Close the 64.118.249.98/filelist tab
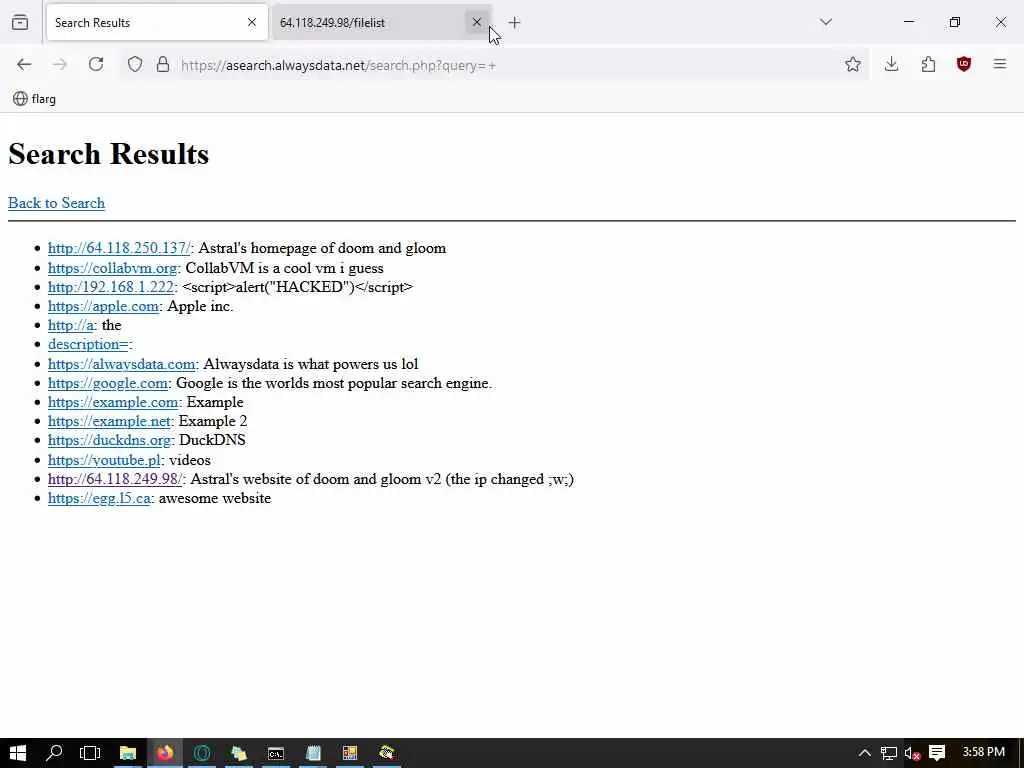1024x768 pixels. (x=477, y=23)
